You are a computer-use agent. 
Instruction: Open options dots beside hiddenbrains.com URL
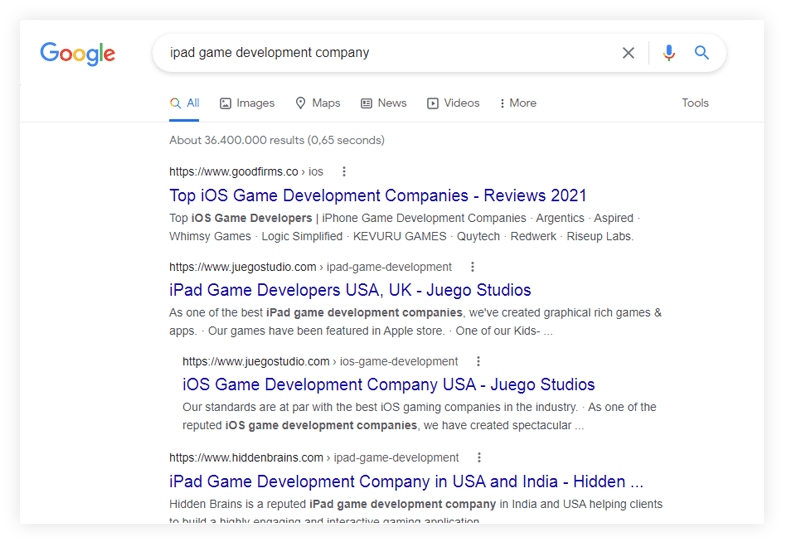tap(480, 458)
